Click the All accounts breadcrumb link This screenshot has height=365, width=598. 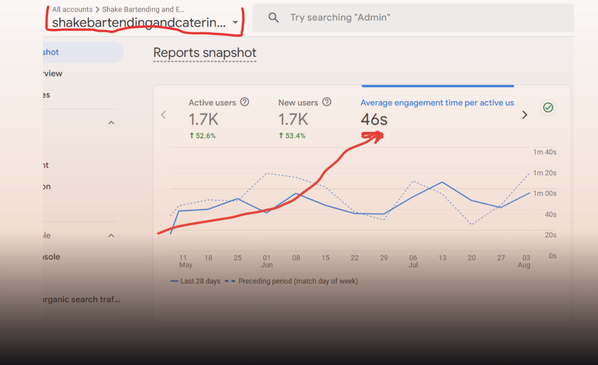pyautogui.click(x=72, y=9)
